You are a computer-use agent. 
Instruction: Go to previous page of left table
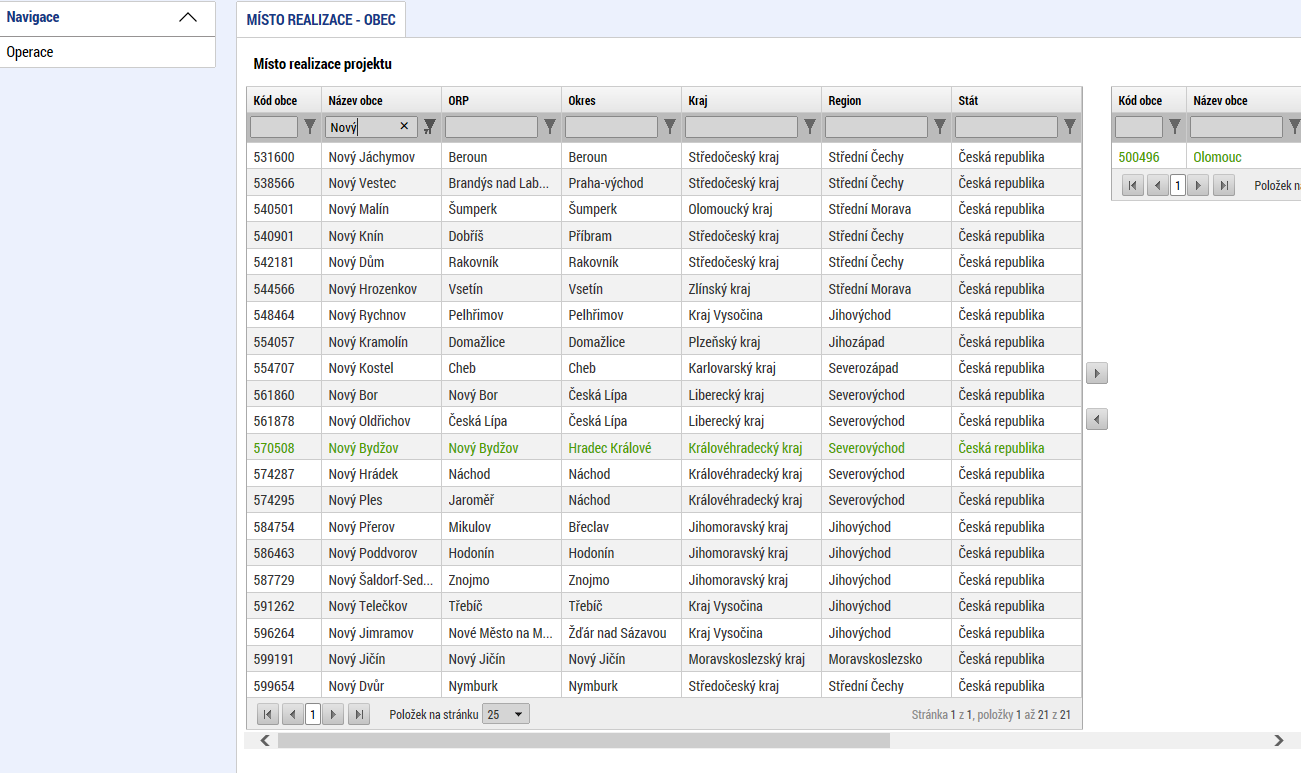(x=292, y=714)
